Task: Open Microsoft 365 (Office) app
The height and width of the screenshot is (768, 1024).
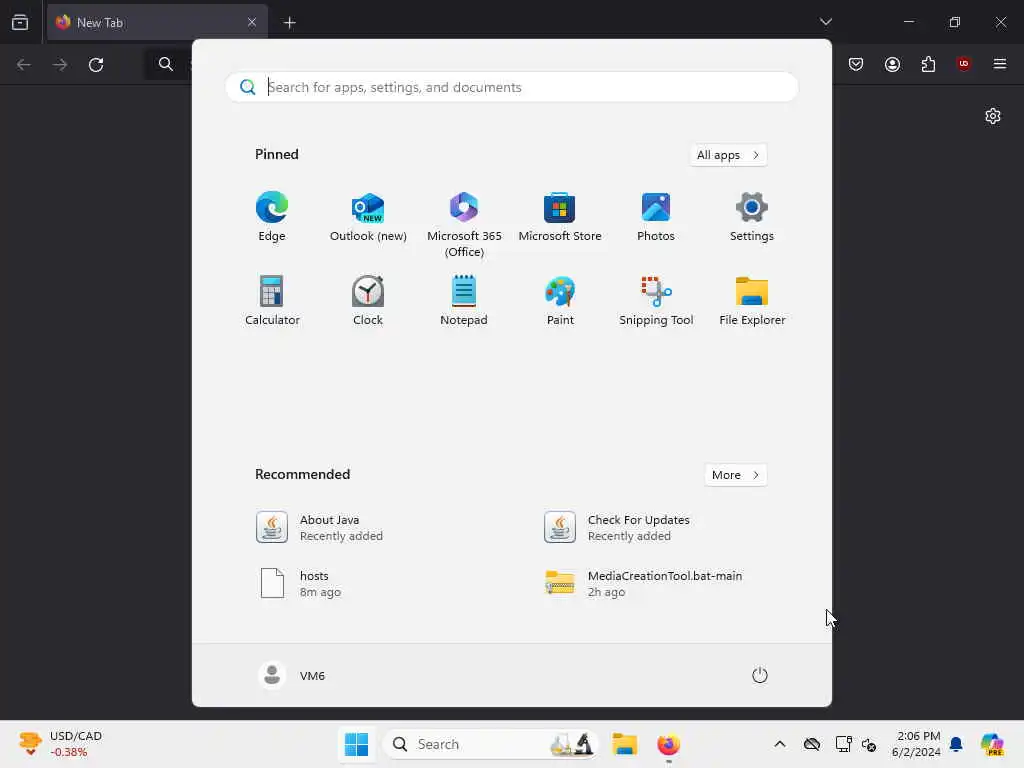Action: pyautogui.click(x=464, y=225)
